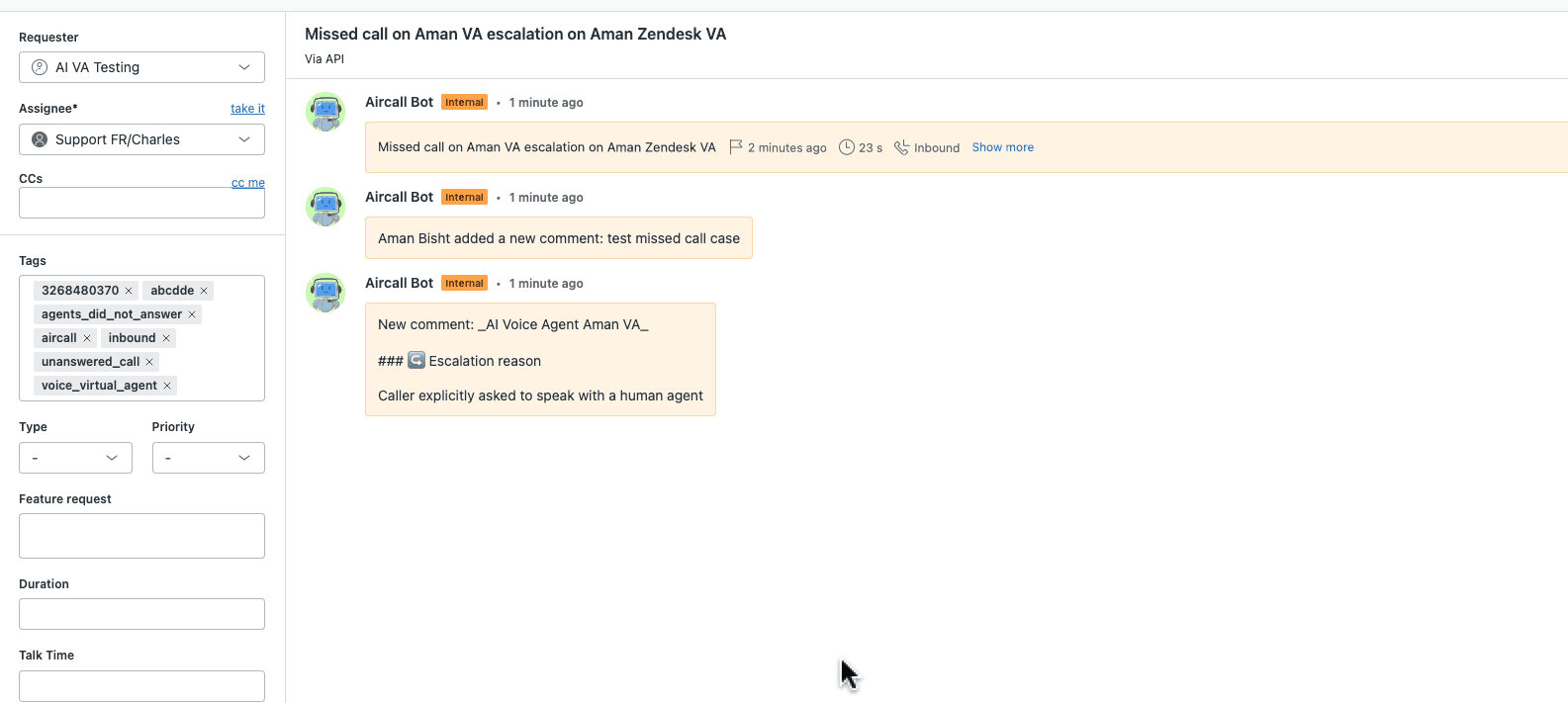Delete the agents_did_not_answer tag
The image size is (1568, 703).
tap(192, 314)
